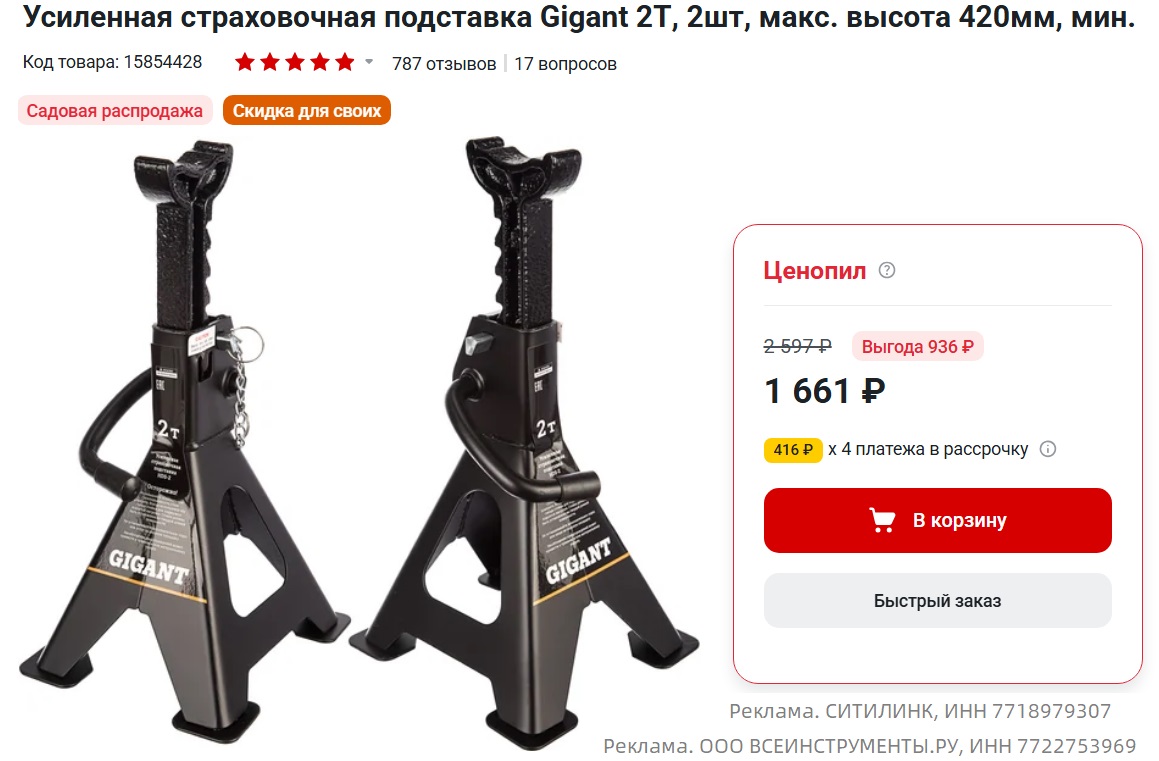
Task: Click the middle rating star
Action: (294, 63)
